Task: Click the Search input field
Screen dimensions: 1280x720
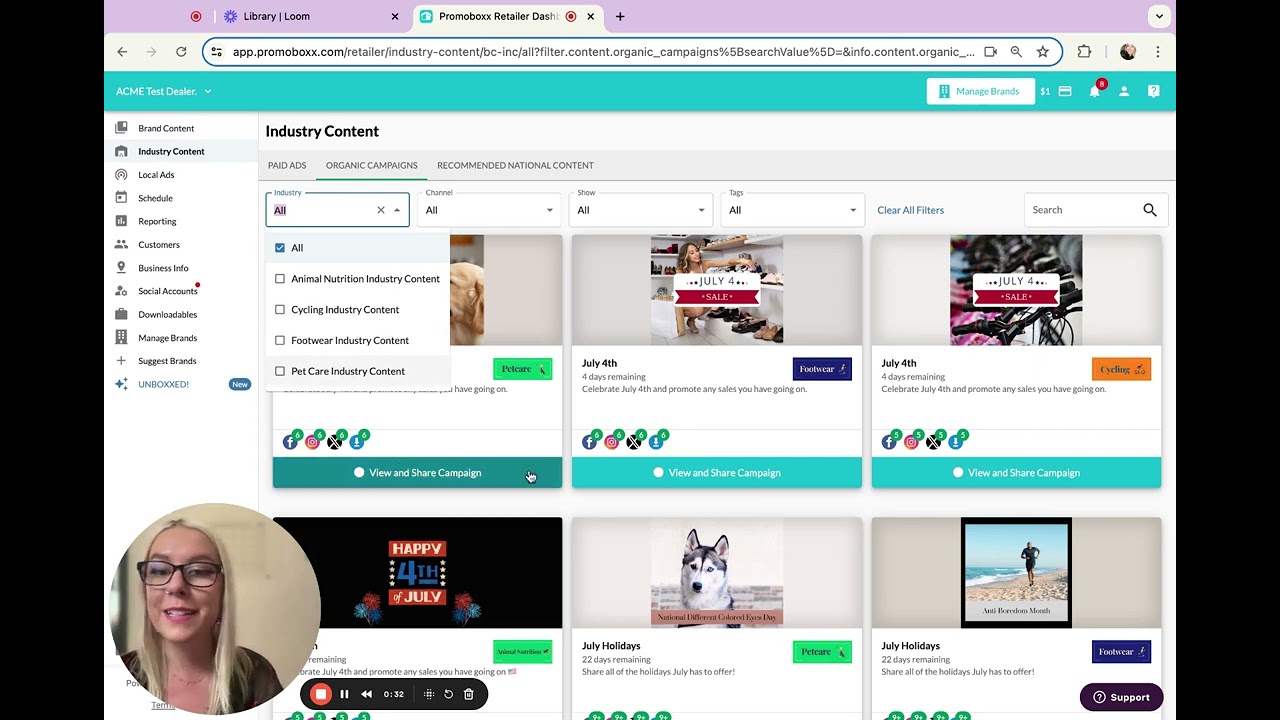Action: tap(1085, 210)
